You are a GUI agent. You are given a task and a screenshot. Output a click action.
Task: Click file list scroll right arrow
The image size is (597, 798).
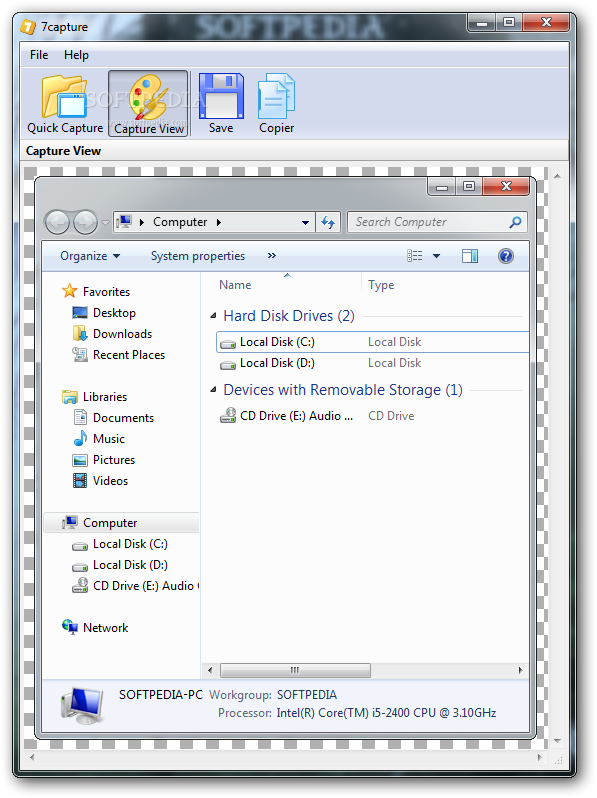pyautogui.click(x=520, y=670)
